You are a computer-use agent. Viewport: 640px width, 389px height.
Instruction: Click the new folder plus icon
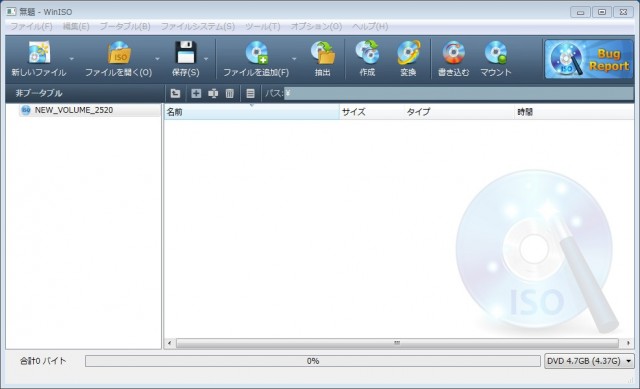196,93
